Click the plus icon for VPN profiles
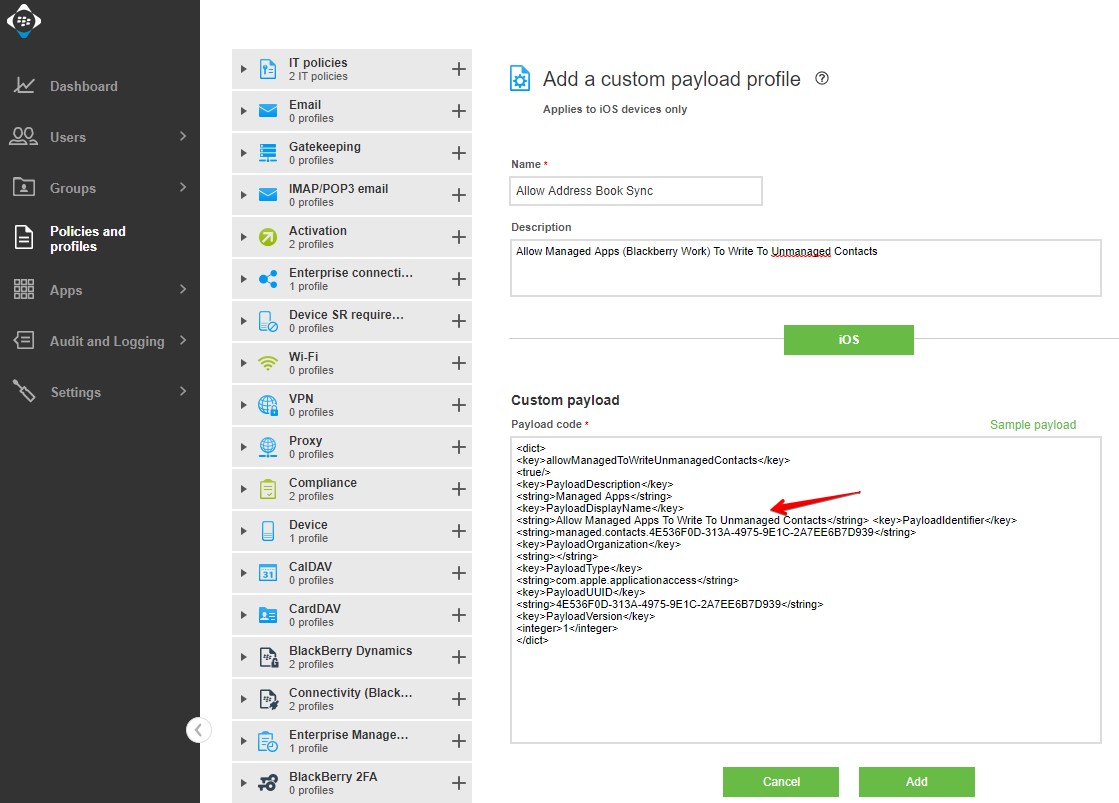 (459, 405)
